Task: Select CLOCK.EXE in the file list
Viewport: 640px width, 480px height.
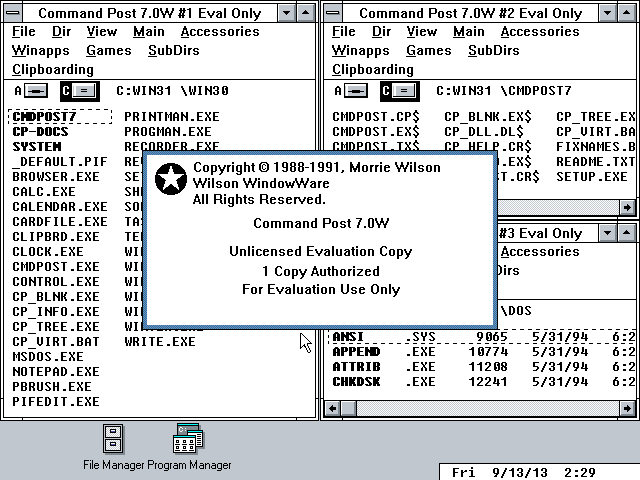Action: (48, 252)
